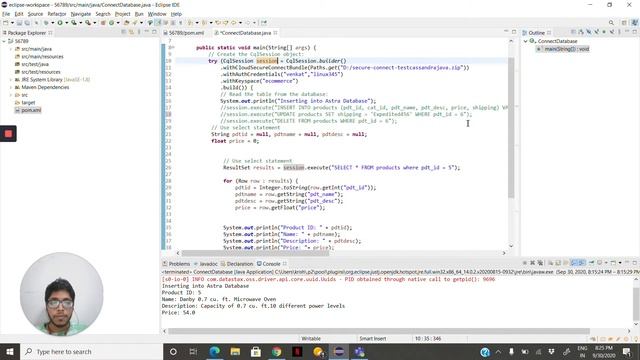Click the Console horizontal scrollbar
The width and height of the screenshot is (640, 360).
(379, 331)
